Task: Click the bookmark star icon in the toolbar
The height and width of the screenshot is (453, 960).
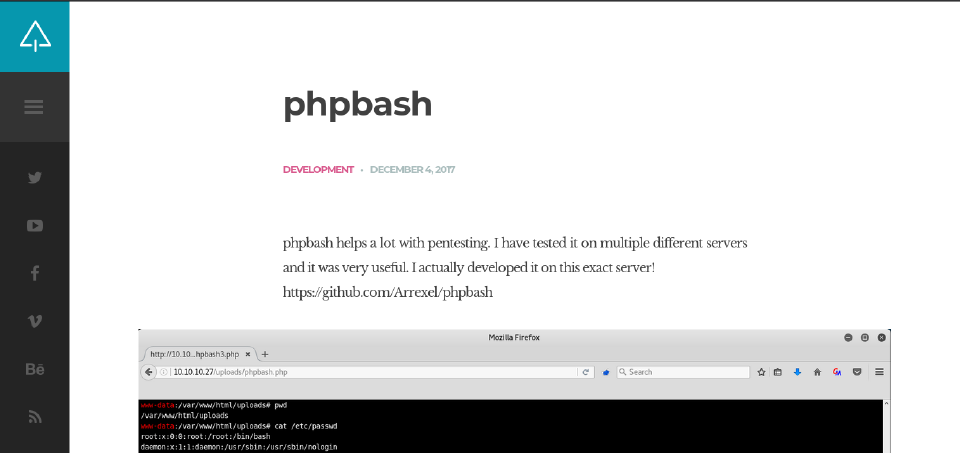Action: (x=761, y=372)
